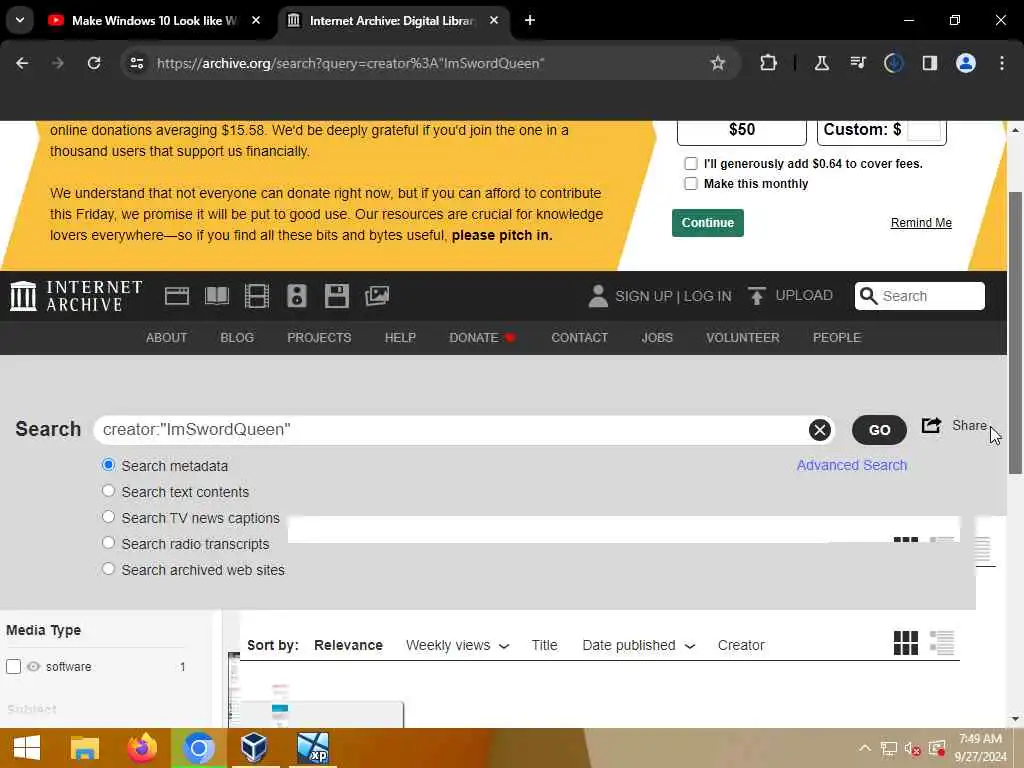Screen dimensions: 1024x768
Task: Enable Make this monthly checkbox
Action: click(x=691, y=184)
